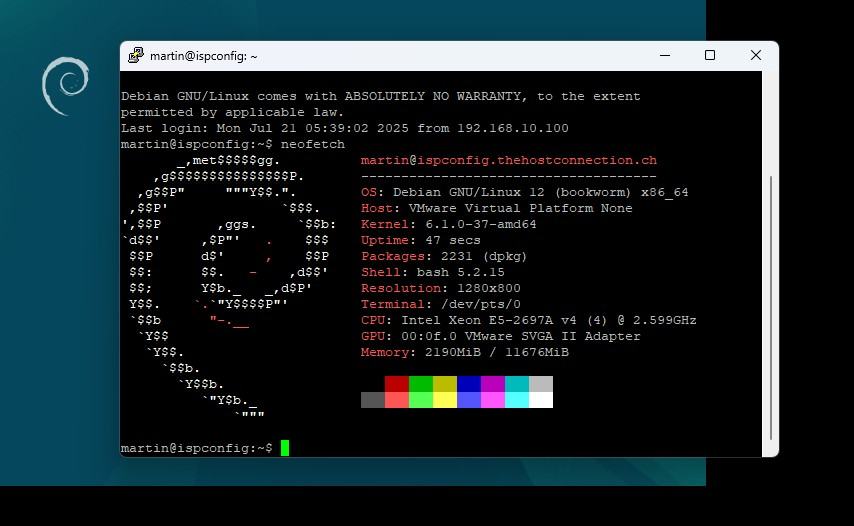Click the bright red color block
The image size is (854, 526).
(396, 400)
